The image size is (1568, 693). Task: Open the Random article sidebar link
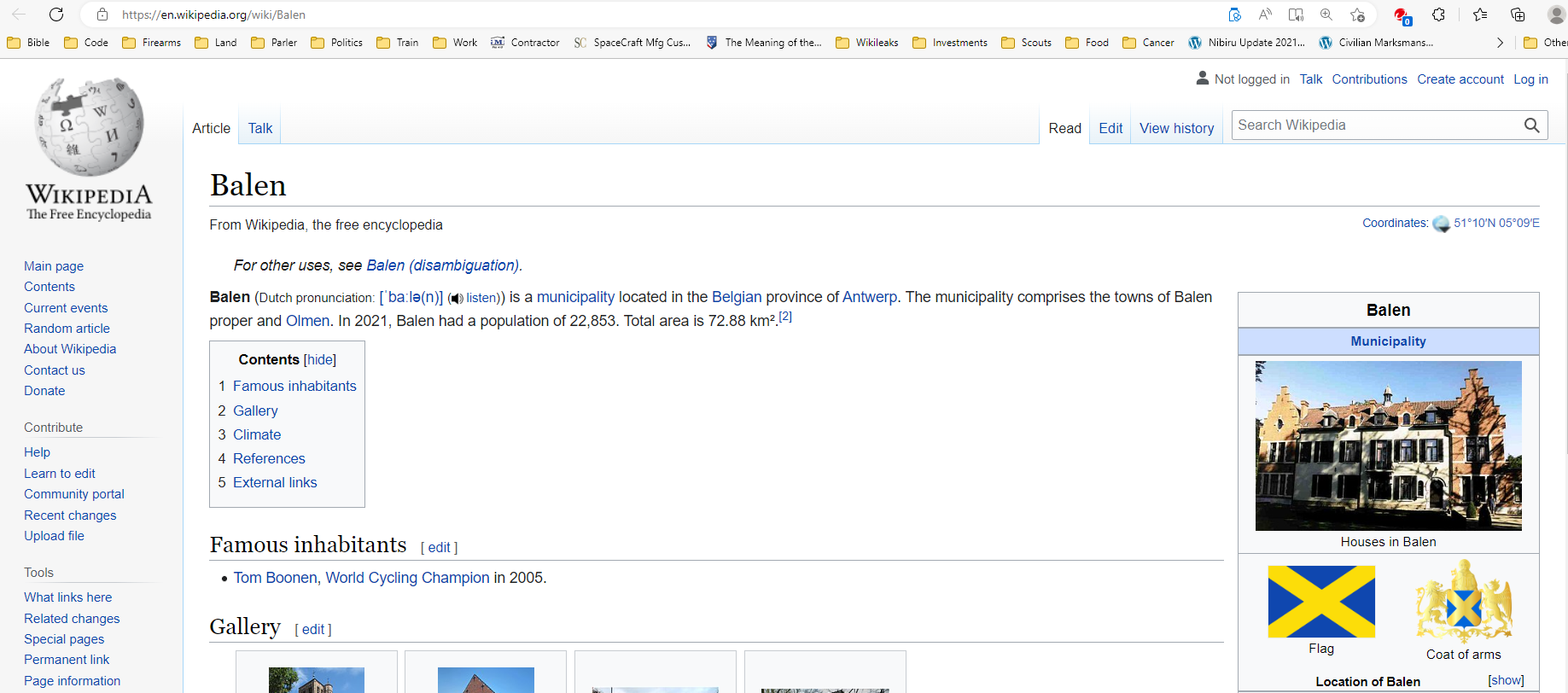(x=67, y=329)
